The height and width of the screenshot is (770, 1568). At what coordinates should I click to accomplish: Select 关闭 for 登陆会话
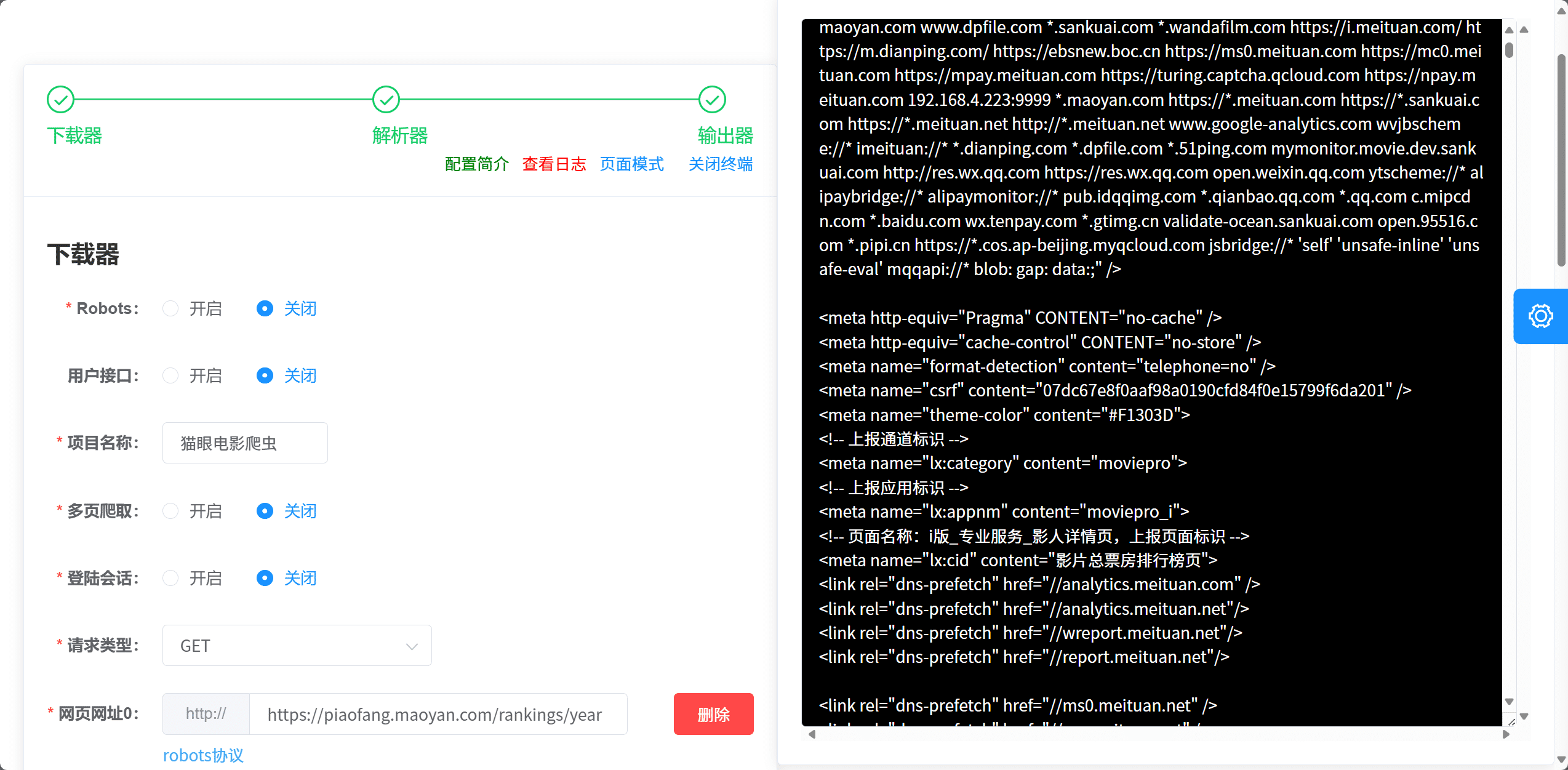265,578
